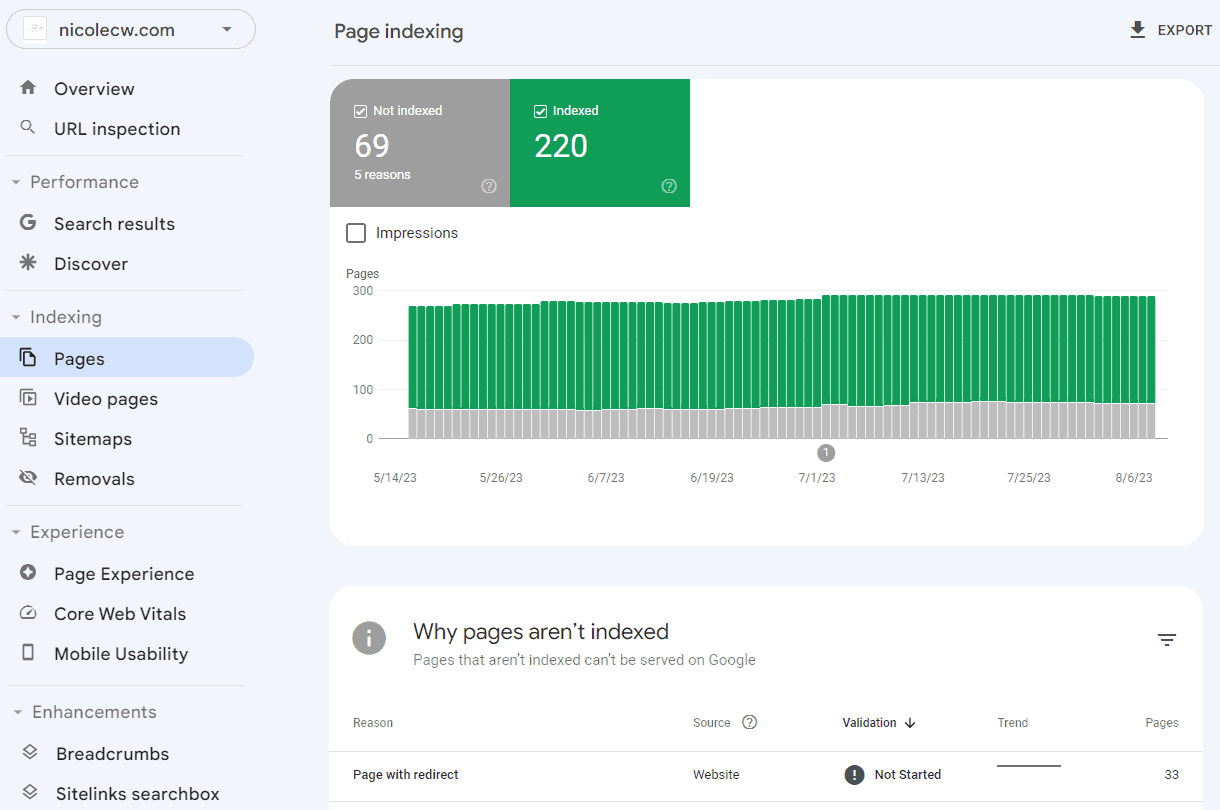Click the info icon beside Why pages aren't indexed
Viewport: 1220px width, 810px height.
pos(369,638)
